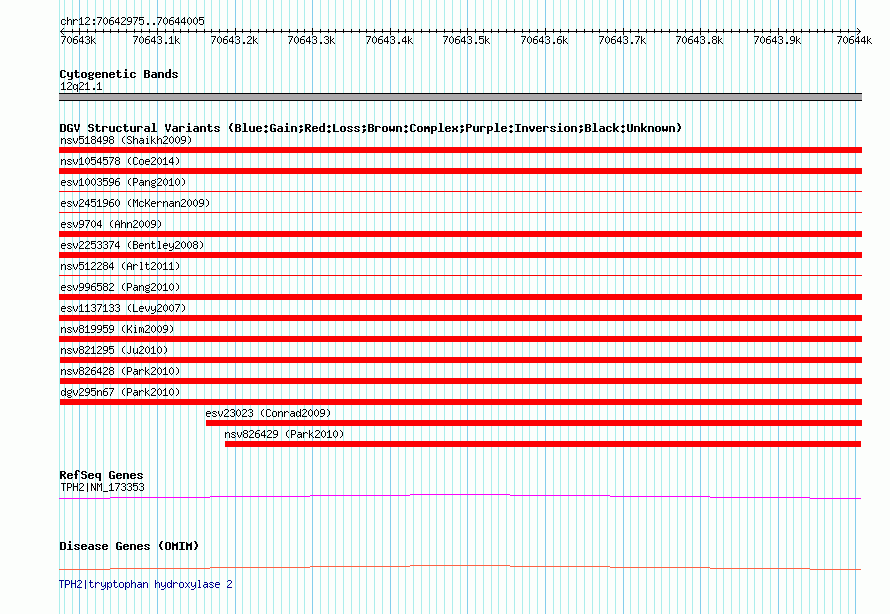Click the 70643.3k ruler tick label
Viewport: 890px width, 614px height.
point(311,40)
